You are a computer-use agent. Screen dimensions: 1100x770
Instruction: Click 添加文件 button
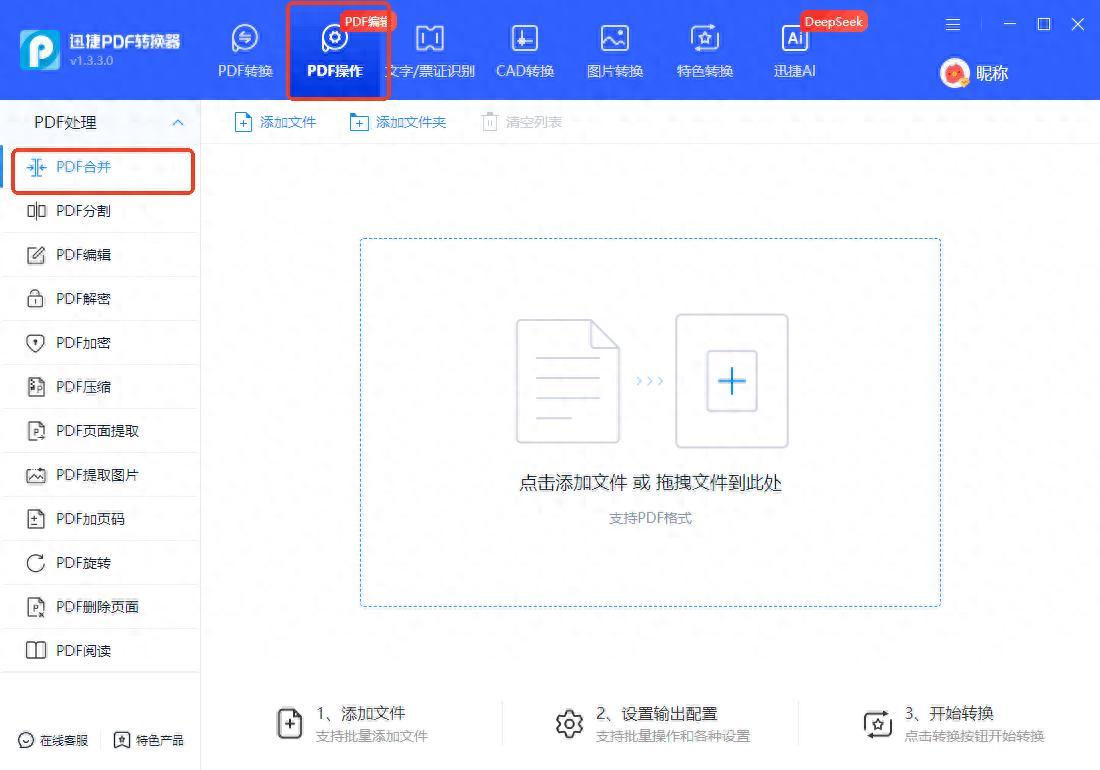(x=275, y=122)
